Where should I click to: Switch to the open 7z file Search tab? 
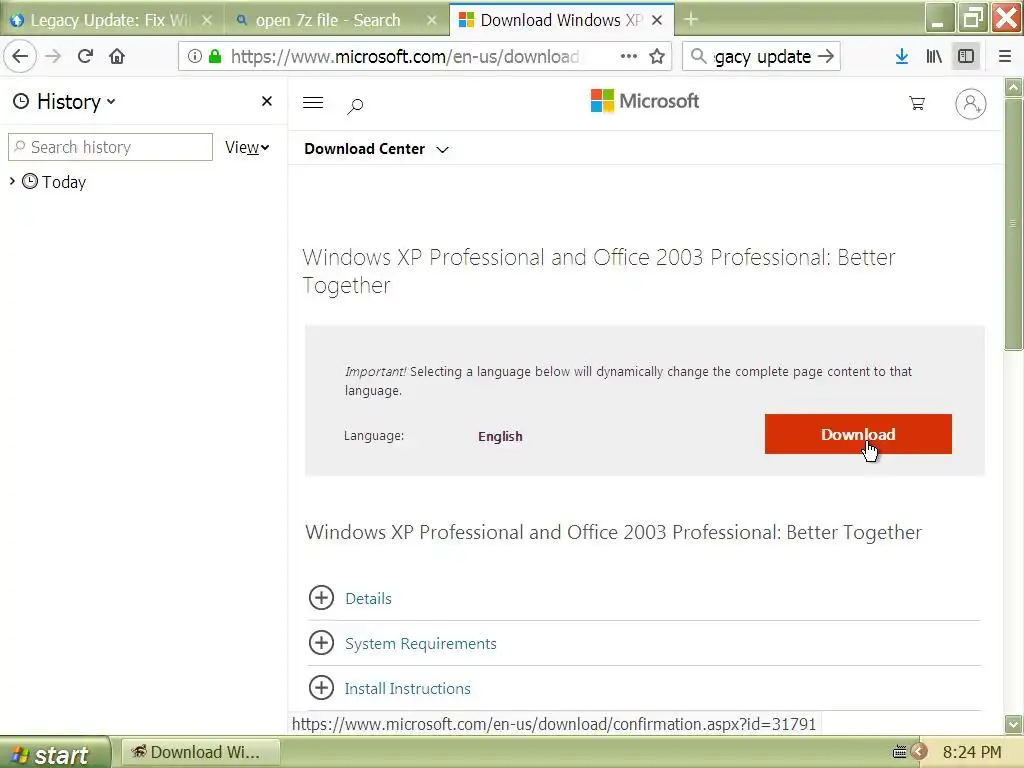(x=328, y=20)
